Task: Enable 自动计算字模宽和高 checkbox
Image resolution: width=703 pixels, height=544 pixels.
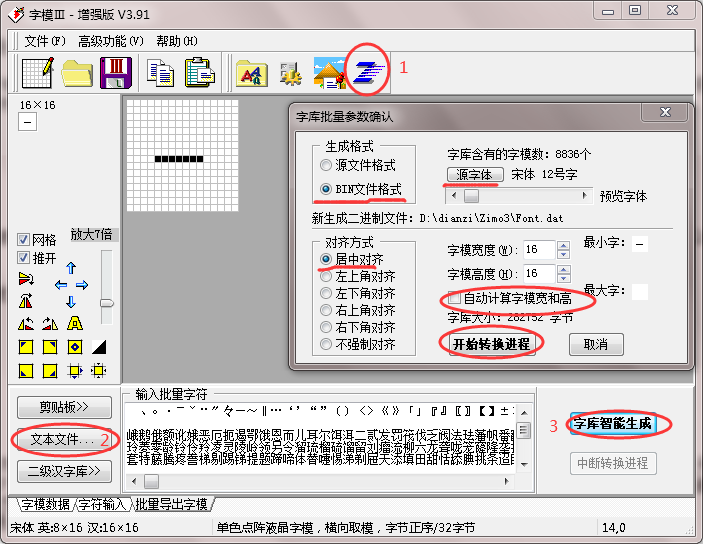Action: click(454, 298)
